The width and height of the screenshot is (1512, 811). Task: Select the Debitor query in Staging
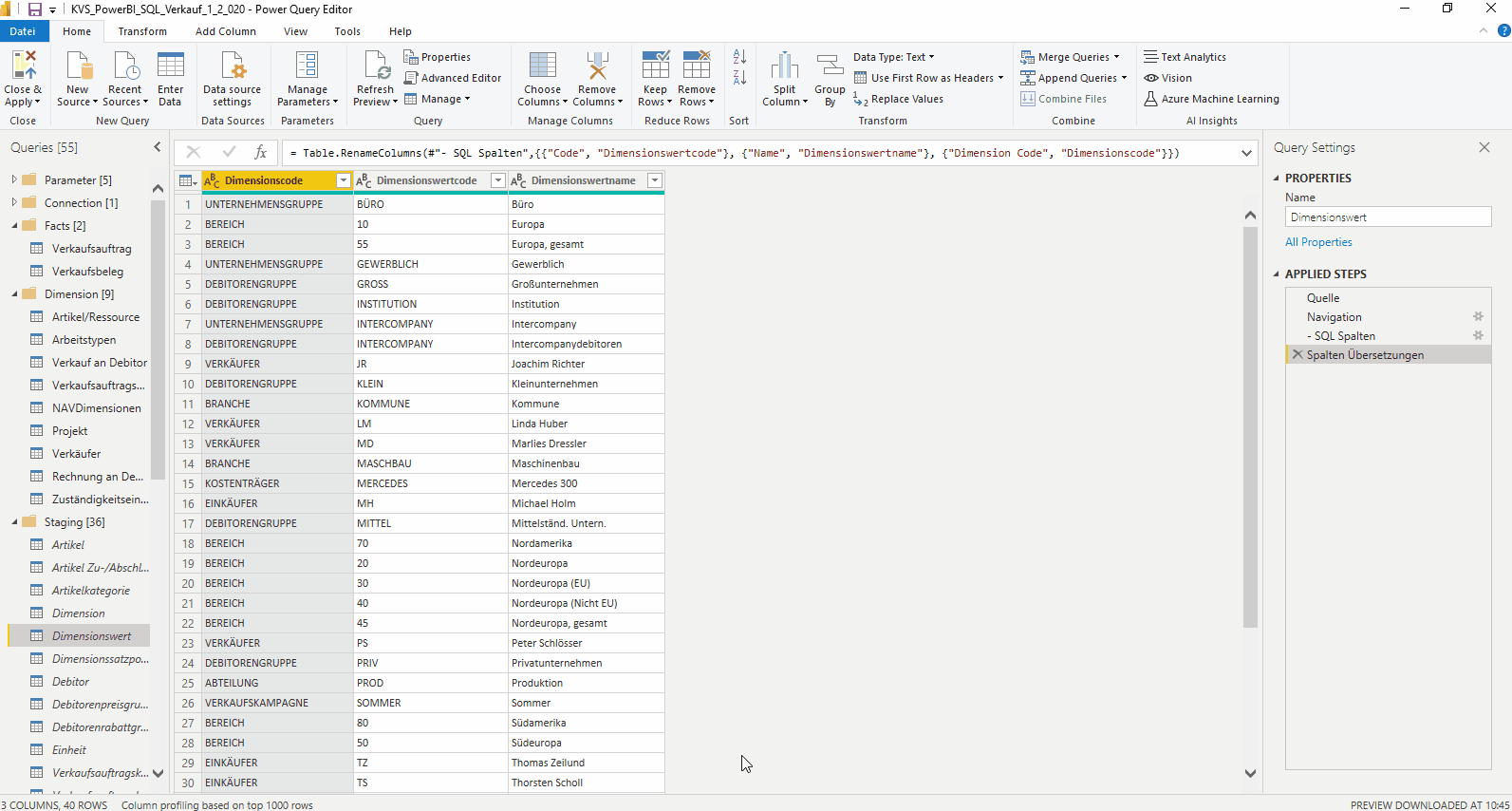tap(70, 681)
